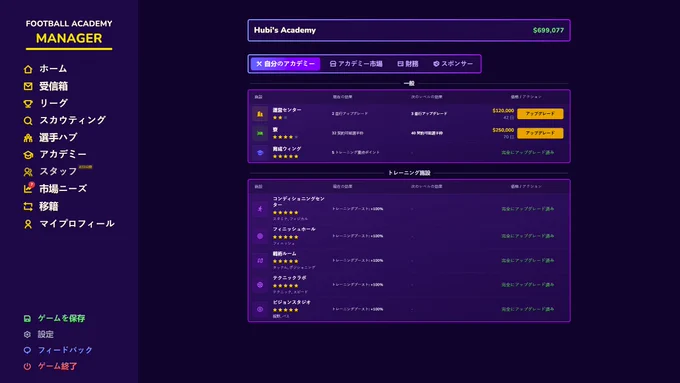Viewport: 680px width, 383px height.
Task: Click the トレーニング施設 section heading
Action: (409, 173)
